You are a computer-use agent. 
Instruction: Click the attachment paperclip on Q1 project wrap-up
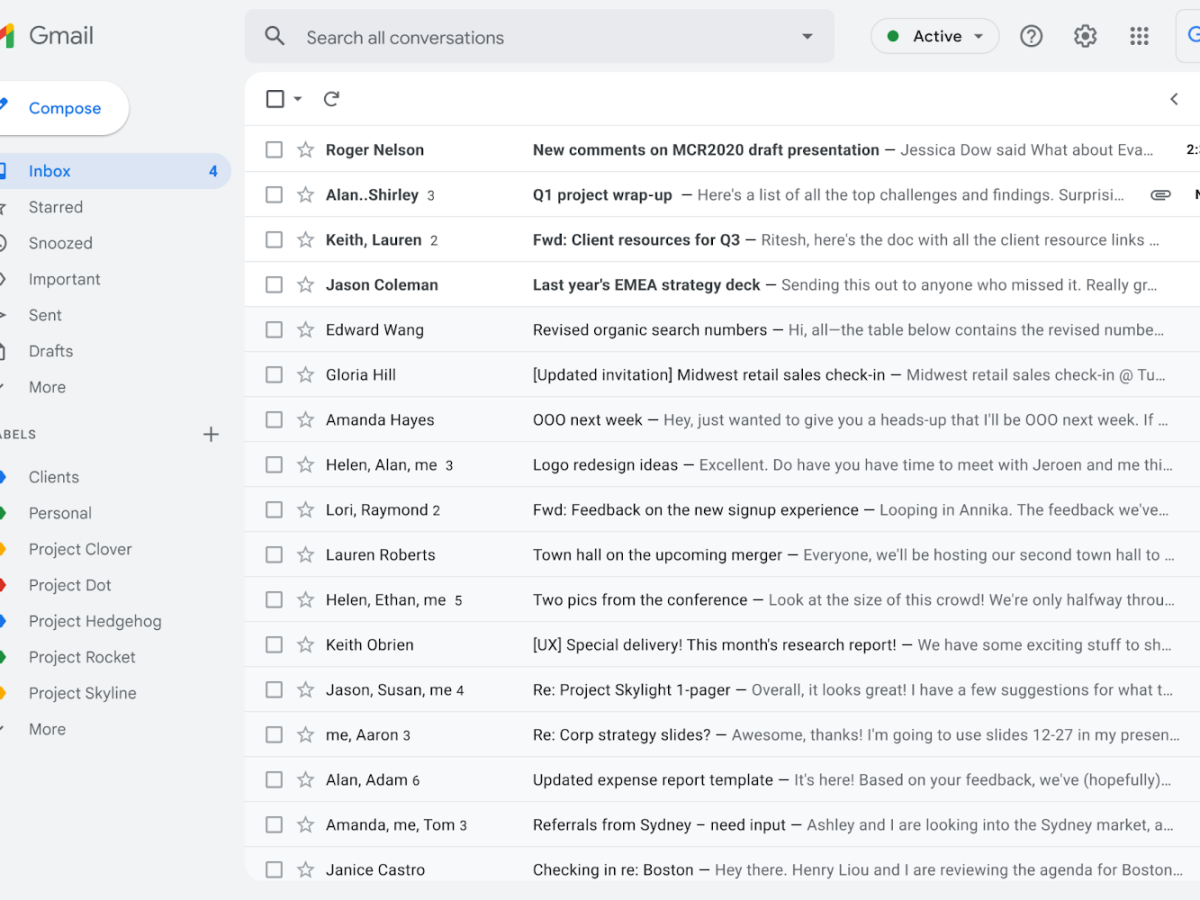(x=1160, y=195)
